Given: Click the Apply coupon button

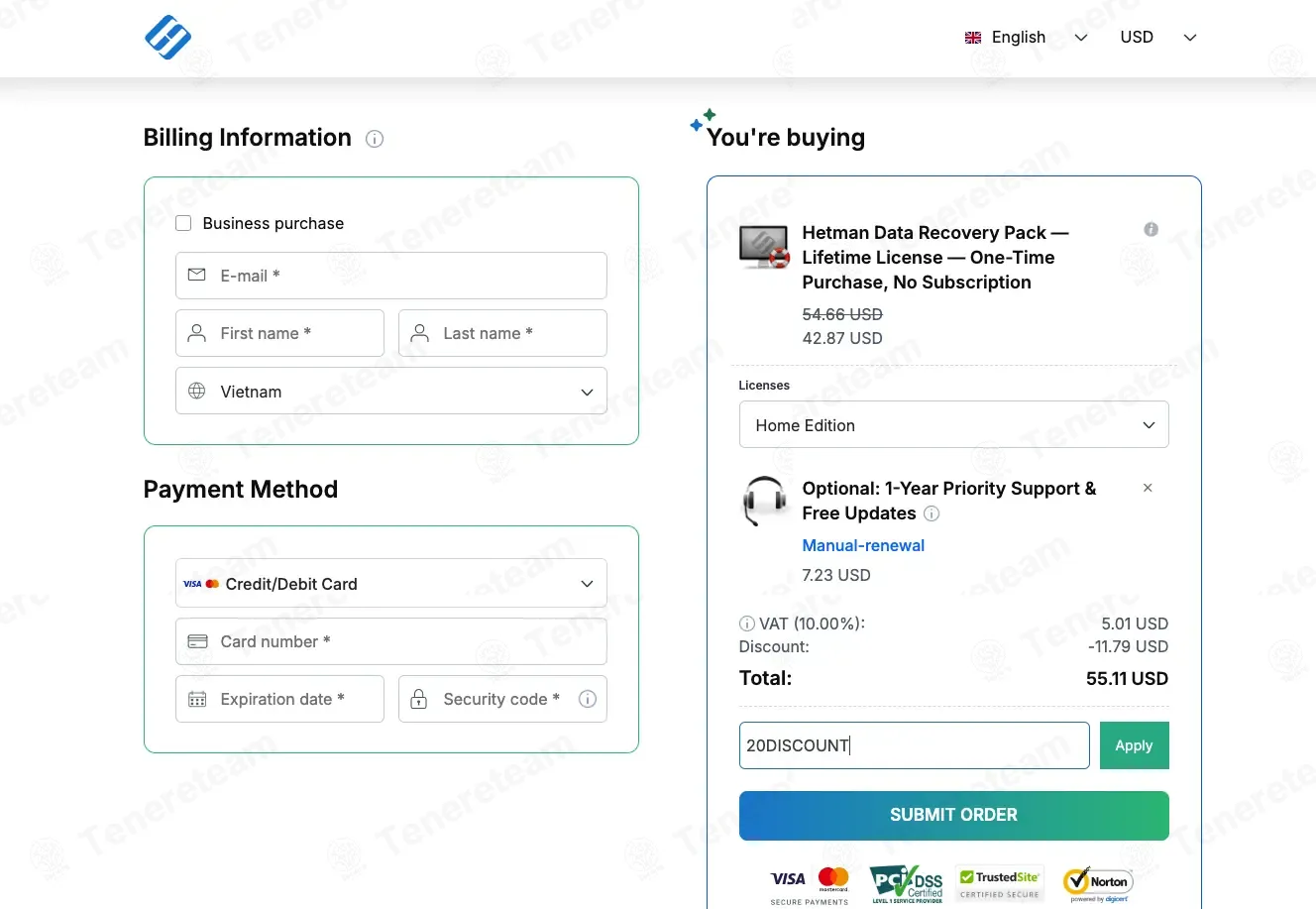Looking at the screenshot, I should tap(1135, 745).
